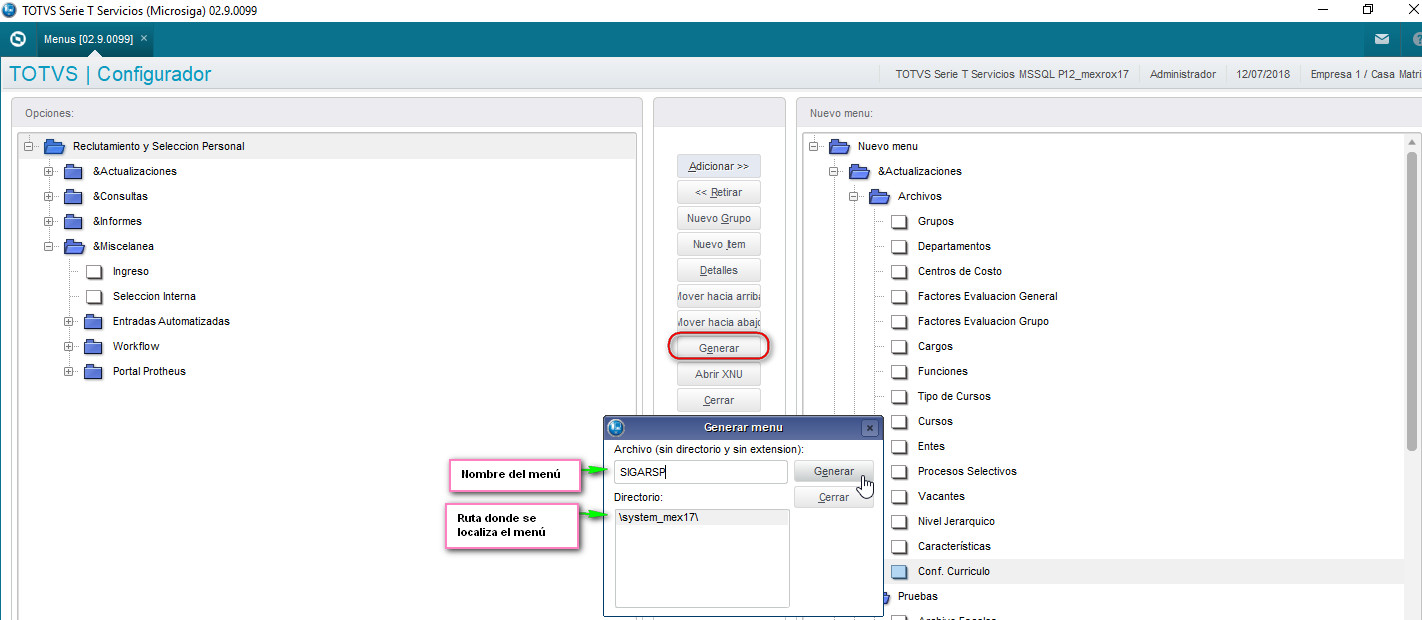Click the Portal Protheus folder icon
The height and width of the screenshot is (620, 1422).
click(x=95, y=371)
